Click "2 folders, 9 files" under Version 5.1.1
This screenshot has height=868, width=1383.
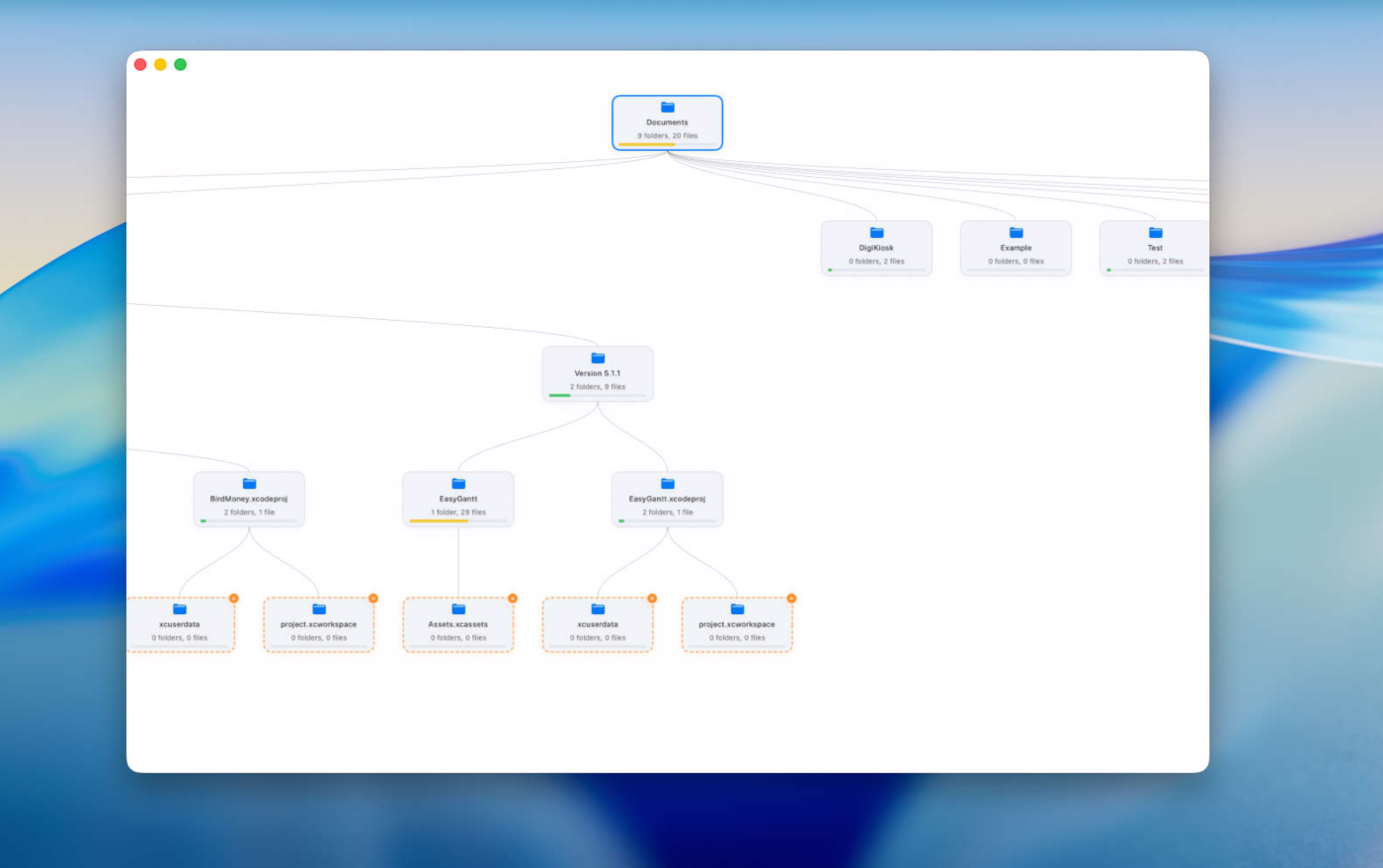pyautogui.click(x=598, y=386)
